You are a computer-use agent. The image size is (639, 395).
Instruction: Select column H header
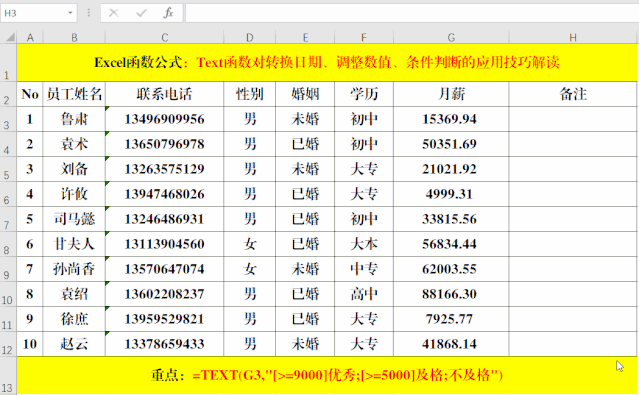coord(573,38)
